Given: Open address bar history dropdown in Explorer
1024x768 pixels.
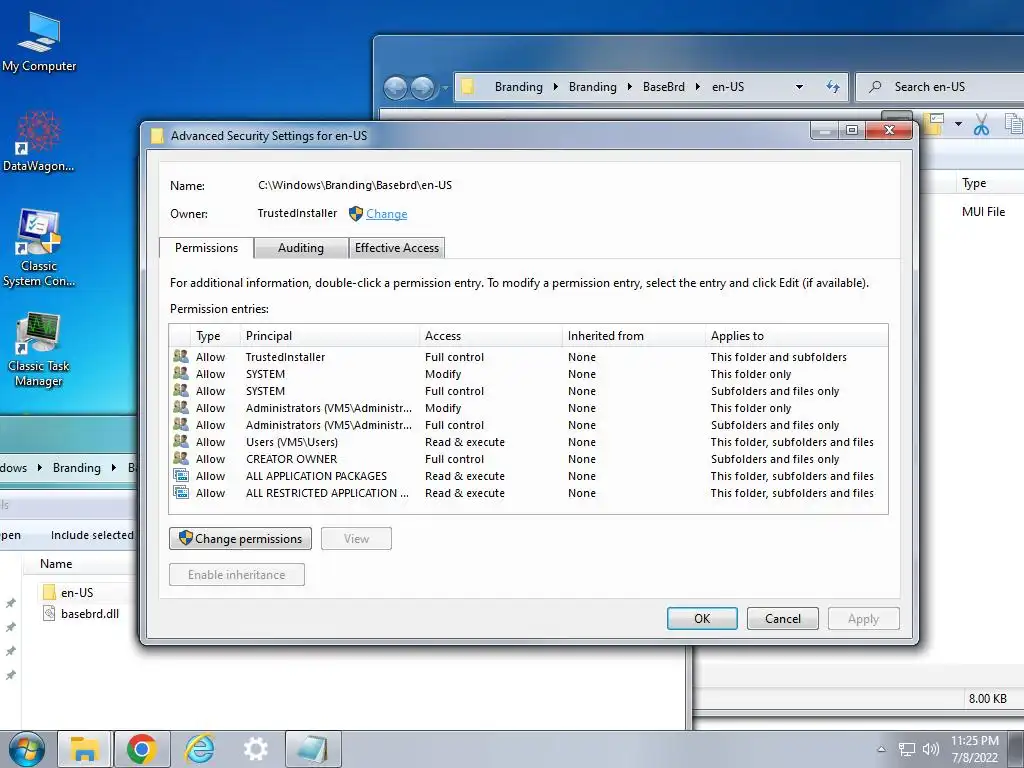Looking at the screenshot, I should [x=799, y=87].
